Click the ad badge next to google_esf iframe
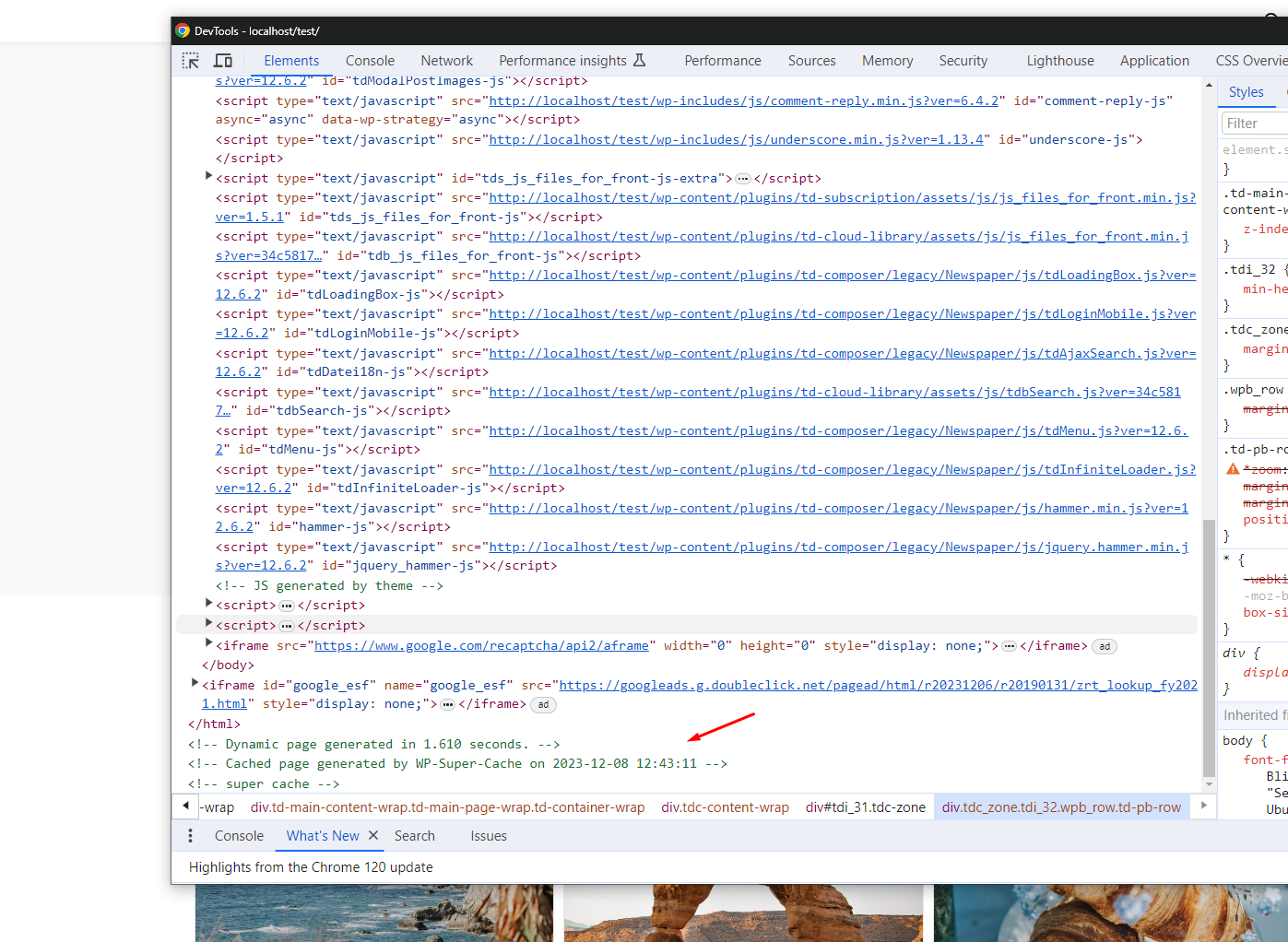This screenshot has height=942, width=1288. coord(544,704)
